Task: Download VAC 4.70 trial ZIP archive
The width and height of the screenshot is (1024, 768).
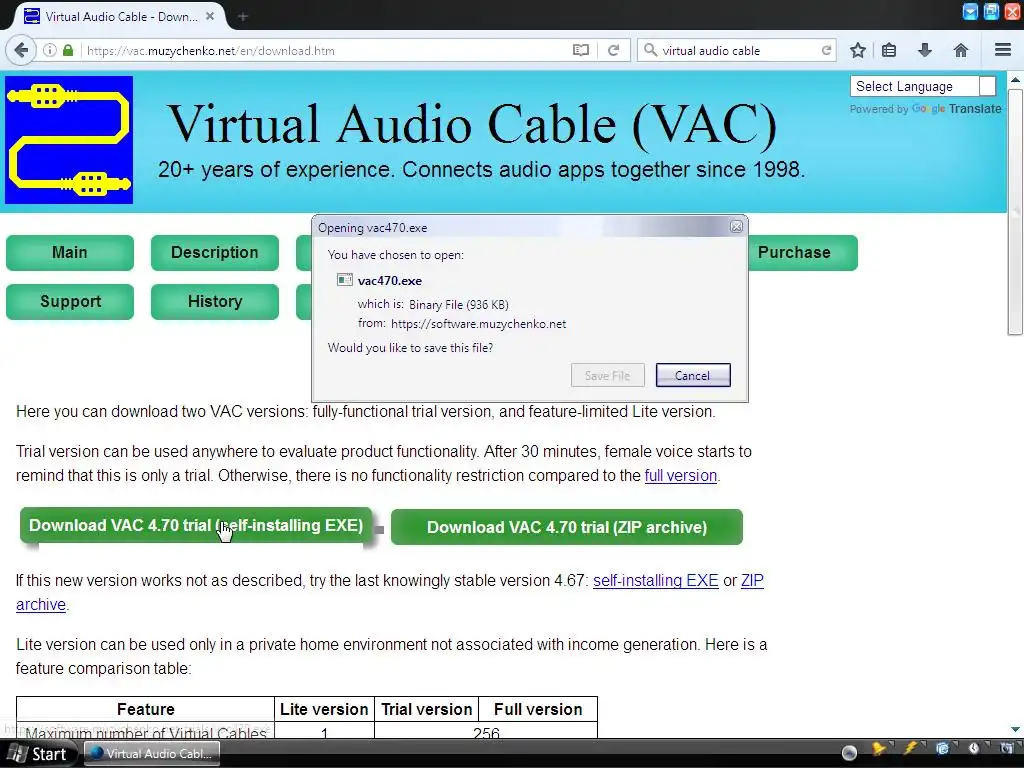Action: click(567, 527)
